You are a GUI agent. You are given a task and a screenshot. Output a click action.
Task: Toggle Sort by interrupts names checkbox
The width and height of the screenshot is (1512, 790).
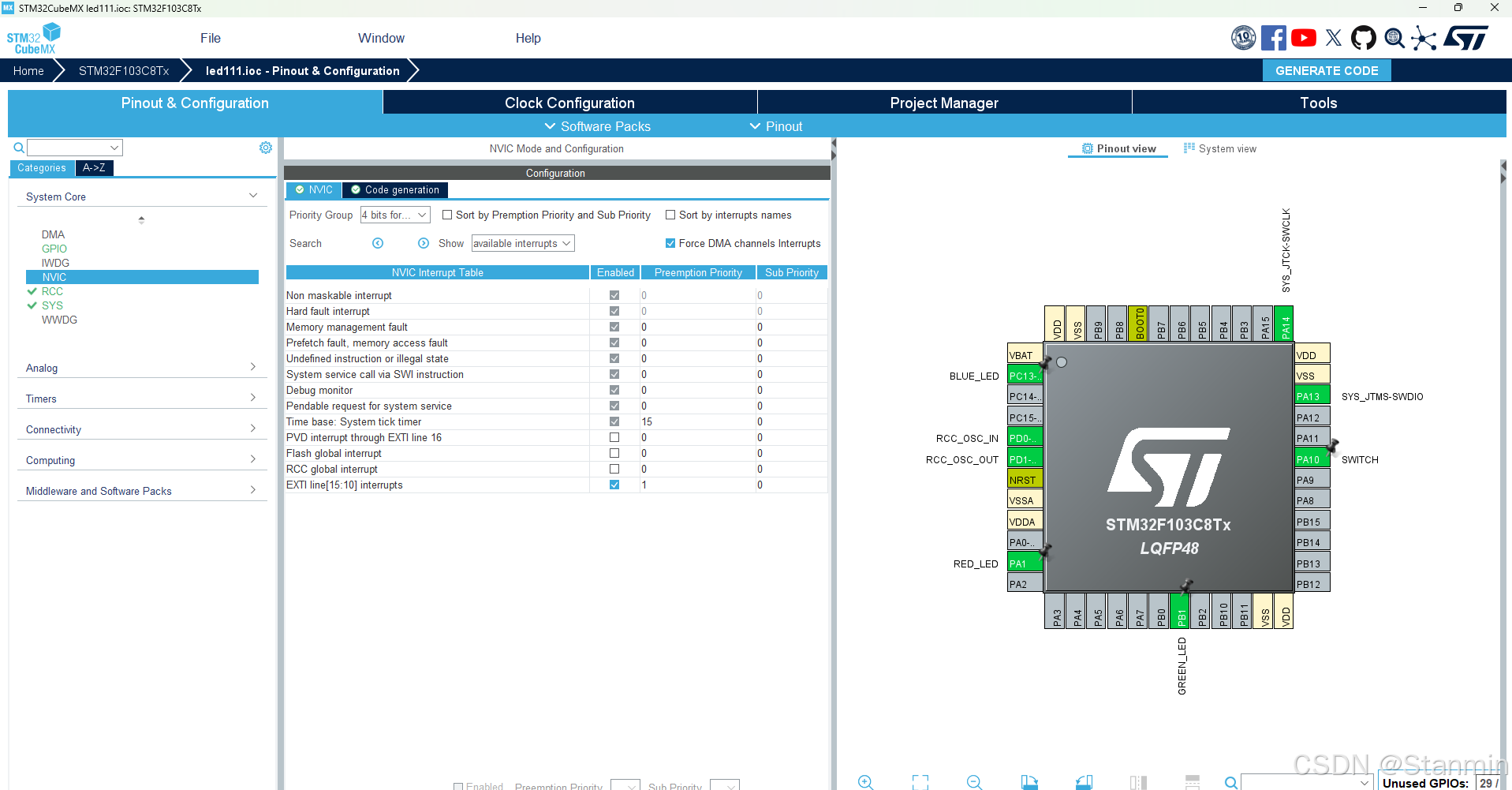(670, 215)
